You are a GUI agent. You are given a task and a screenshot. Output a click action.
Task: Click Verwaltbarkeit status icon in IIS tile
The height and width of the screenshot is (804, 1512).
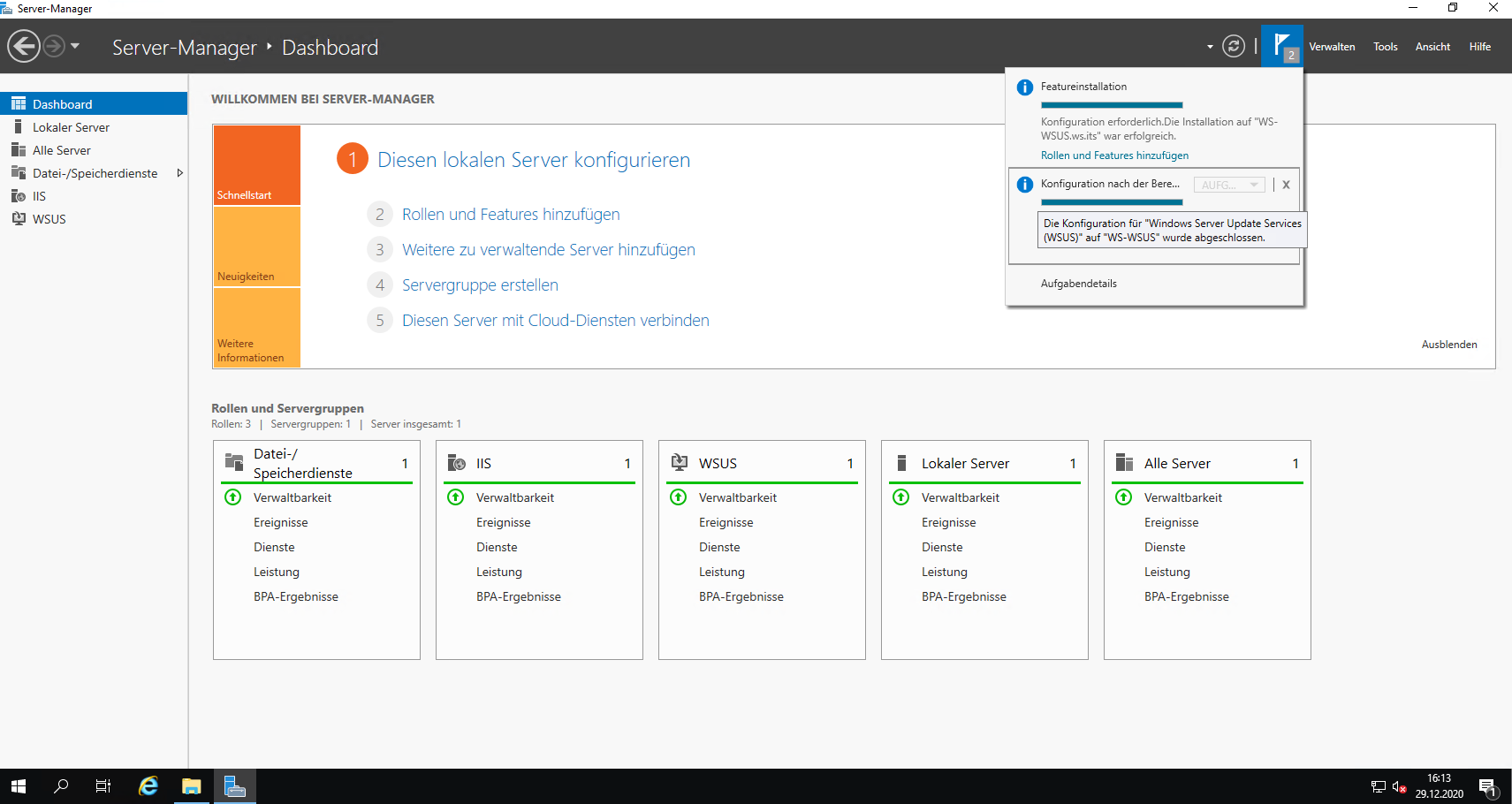point(456,497)
